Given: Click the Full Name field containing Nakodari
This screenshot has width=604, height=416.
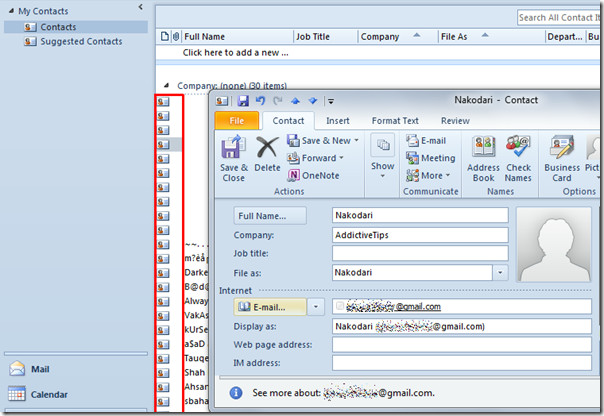Looking at the screenshot, I should (420, 215).
